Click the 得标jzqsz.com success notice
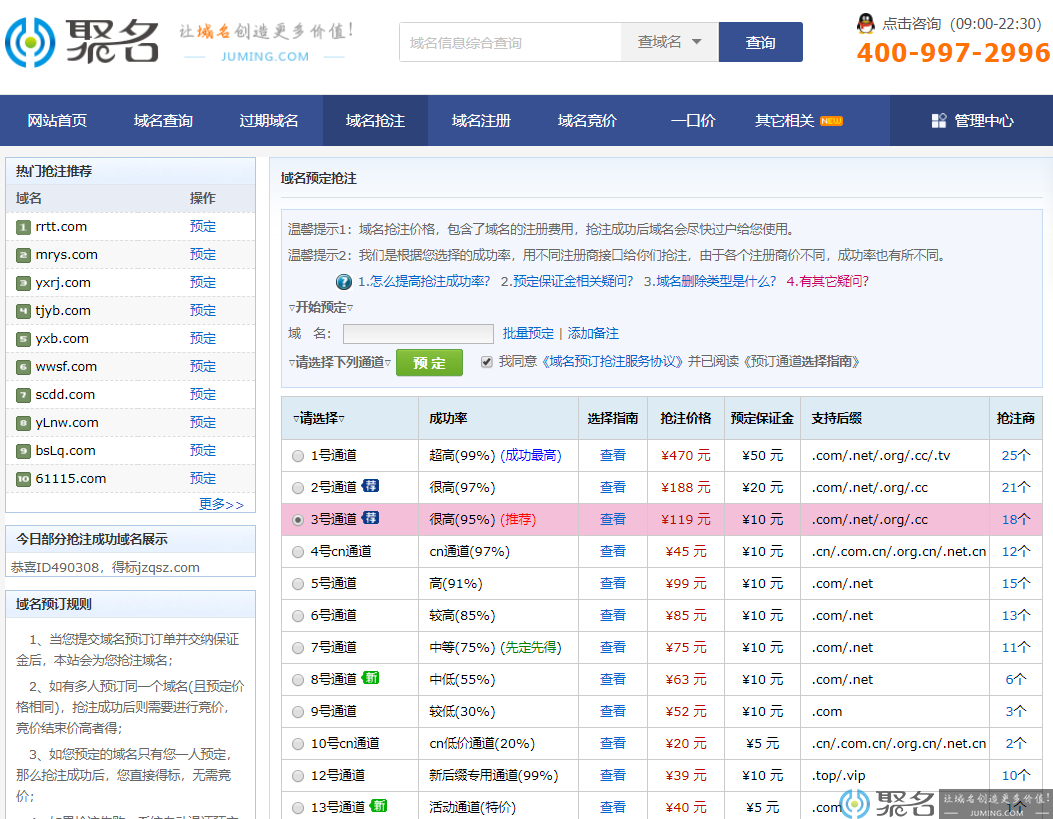1053x819 pixels. tap(156, 568)
